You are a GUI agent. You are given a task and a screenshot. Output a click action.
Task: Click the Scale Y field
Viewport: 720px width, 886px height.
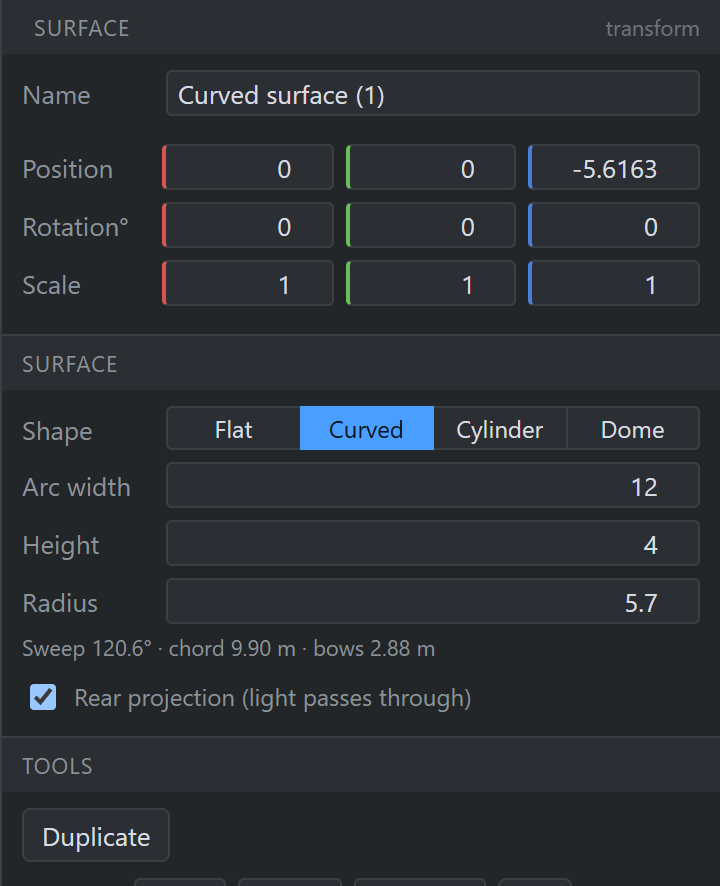tap(431, 284)
